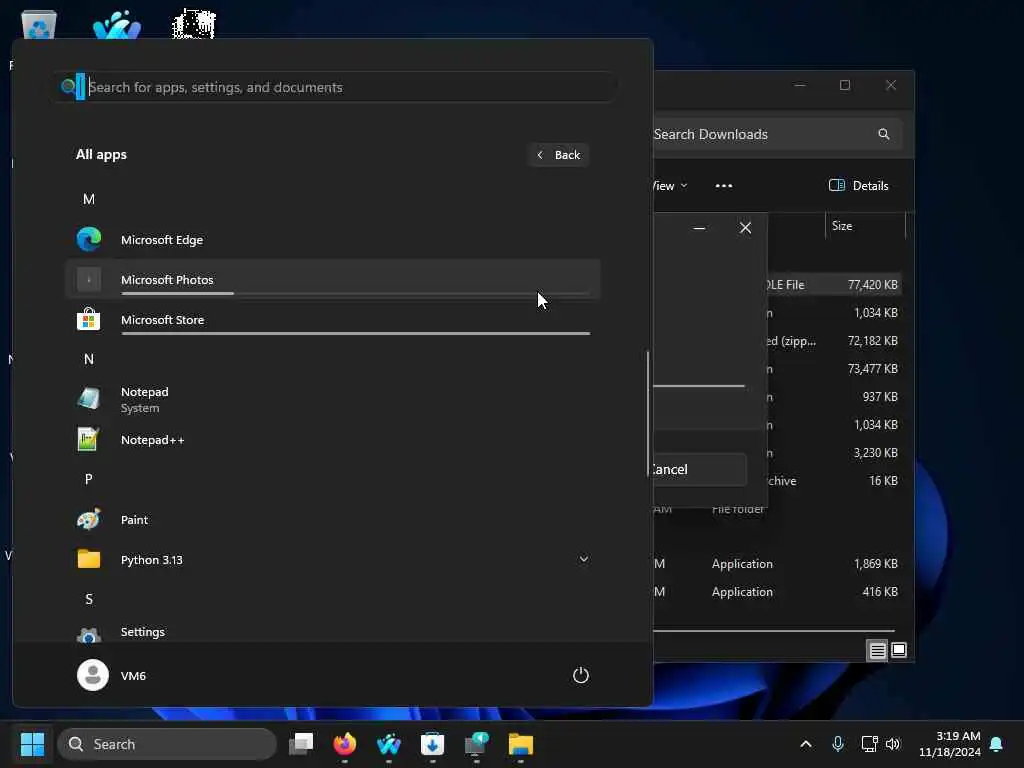
Task: Open File Explorer from taskbar
Action: 520,744
